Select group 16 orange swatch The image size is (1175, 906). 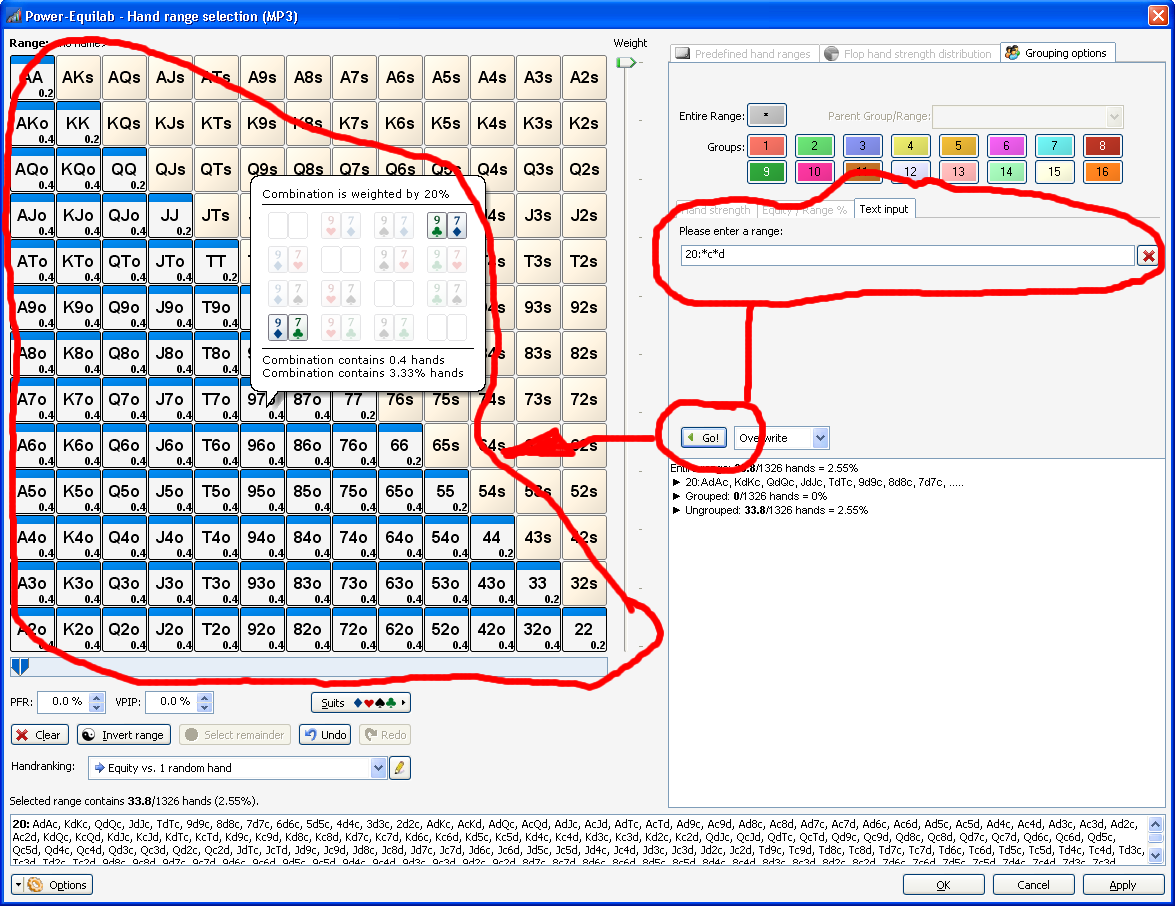click(1102, 172)
